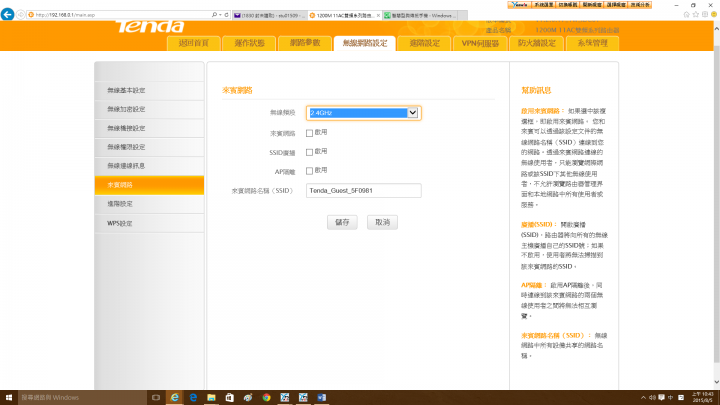Click the Windows taskbar search box

click(82, 398)
